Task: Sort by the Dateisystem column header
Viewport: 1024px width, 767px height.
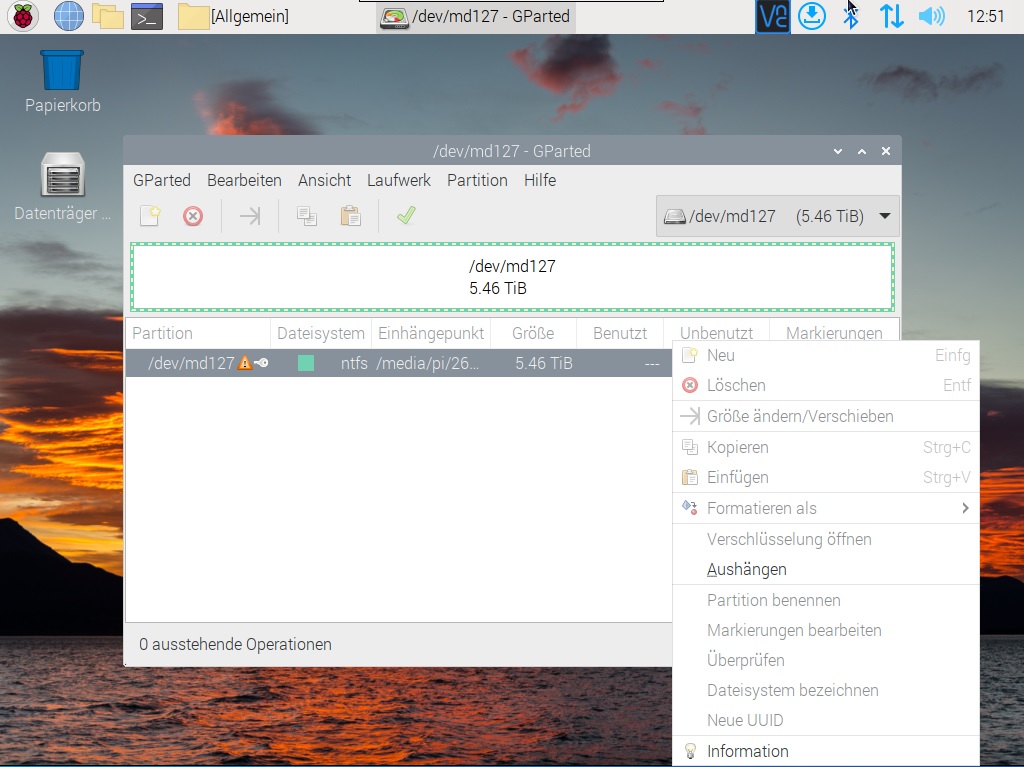Action: pyautogui.click(x=321, y=333)
